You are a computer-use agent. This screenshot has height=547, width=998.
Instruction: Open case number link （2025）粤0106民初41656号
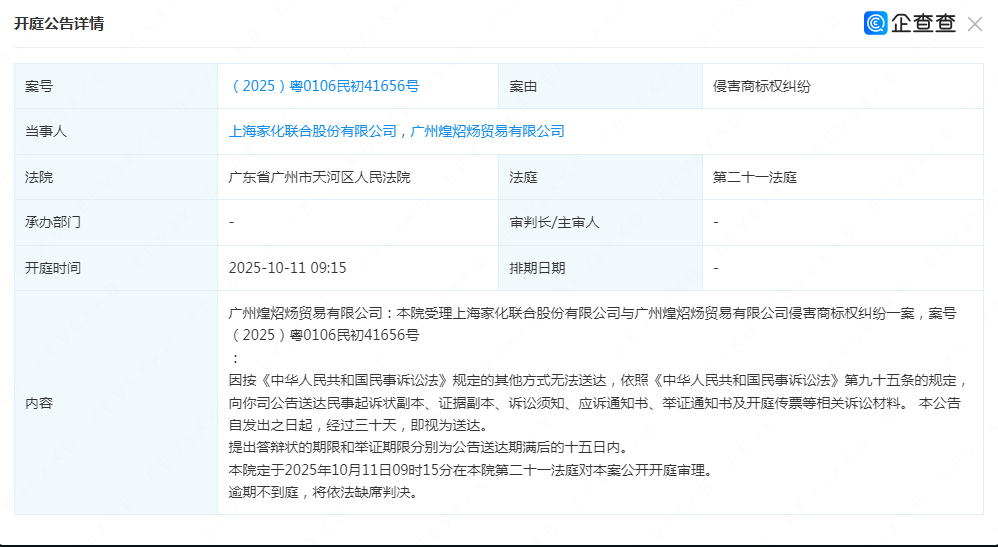click(324, 86)
